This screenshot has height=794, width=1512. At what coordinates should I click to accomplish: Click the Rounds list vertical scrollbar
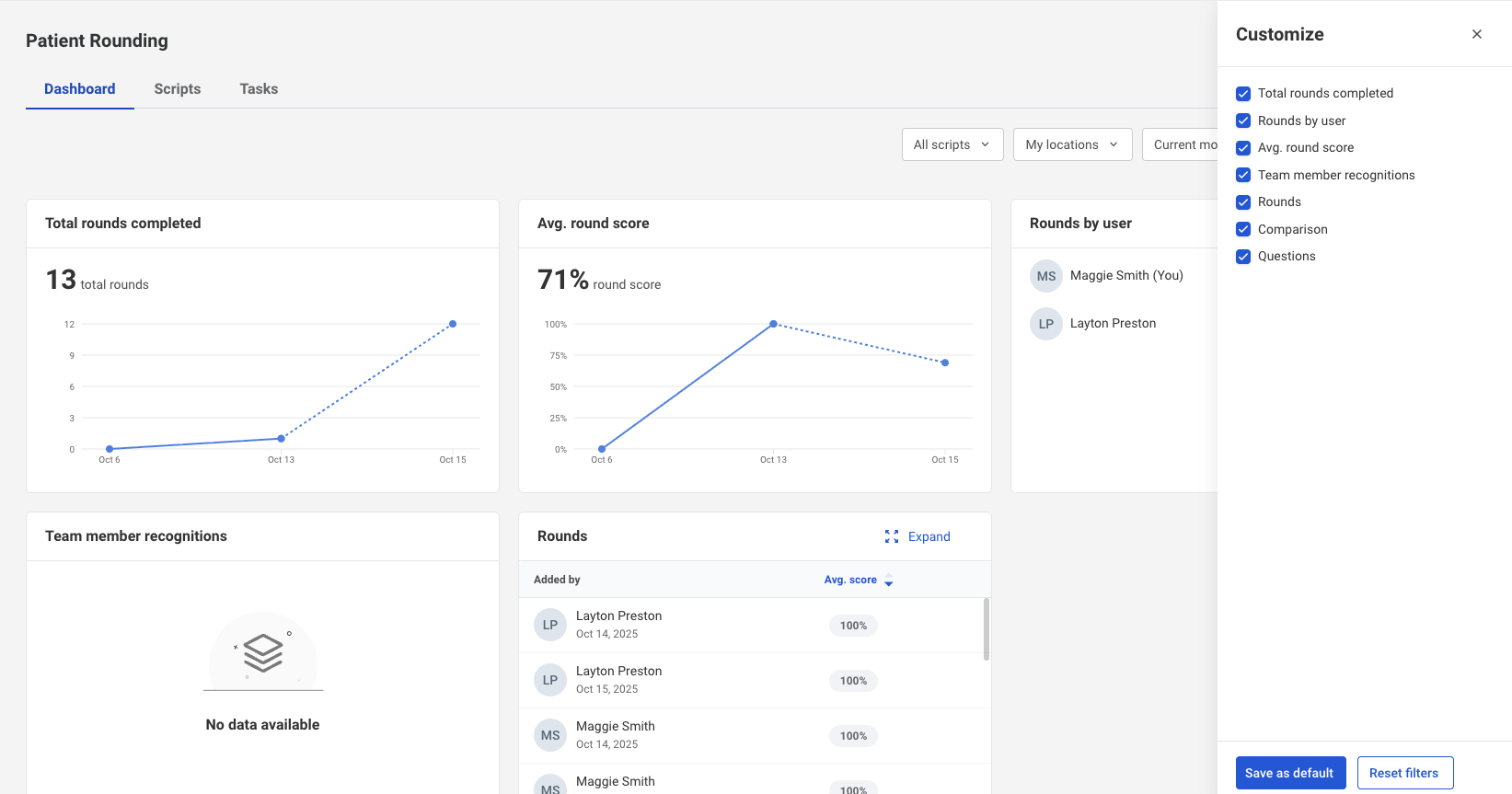[x=987, y=630]
